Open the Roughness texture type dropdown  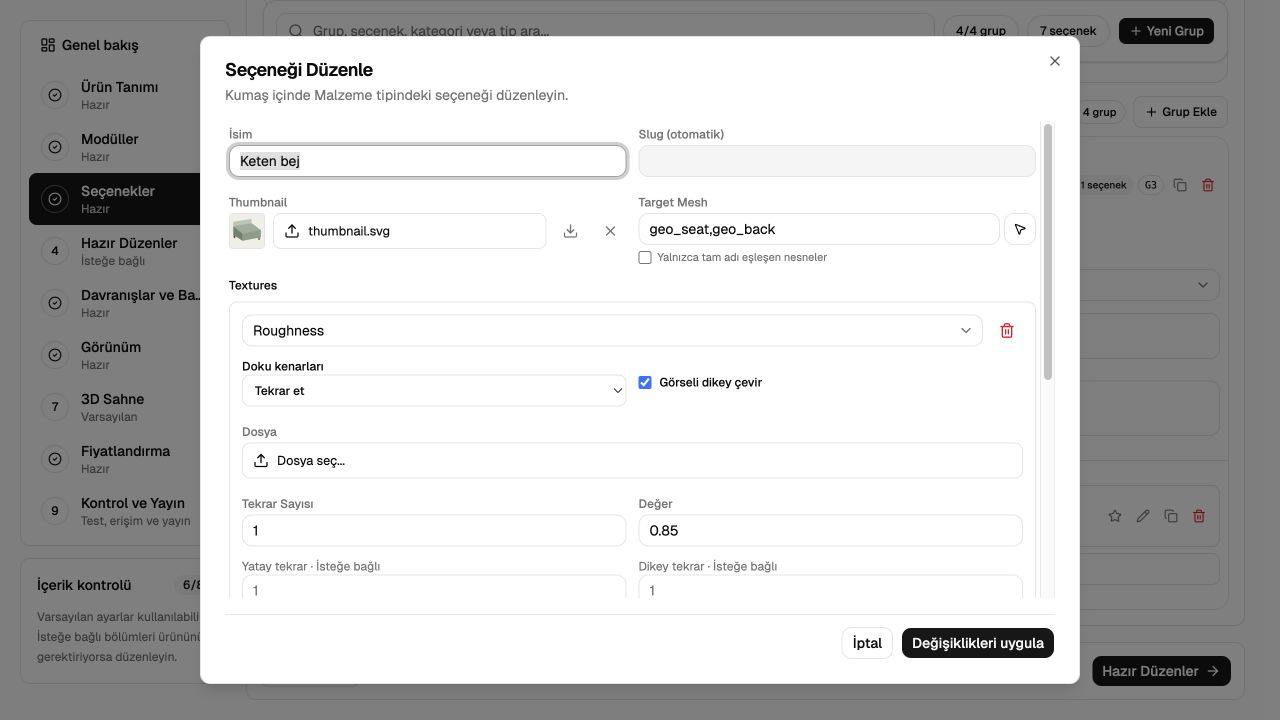[612, 331]
